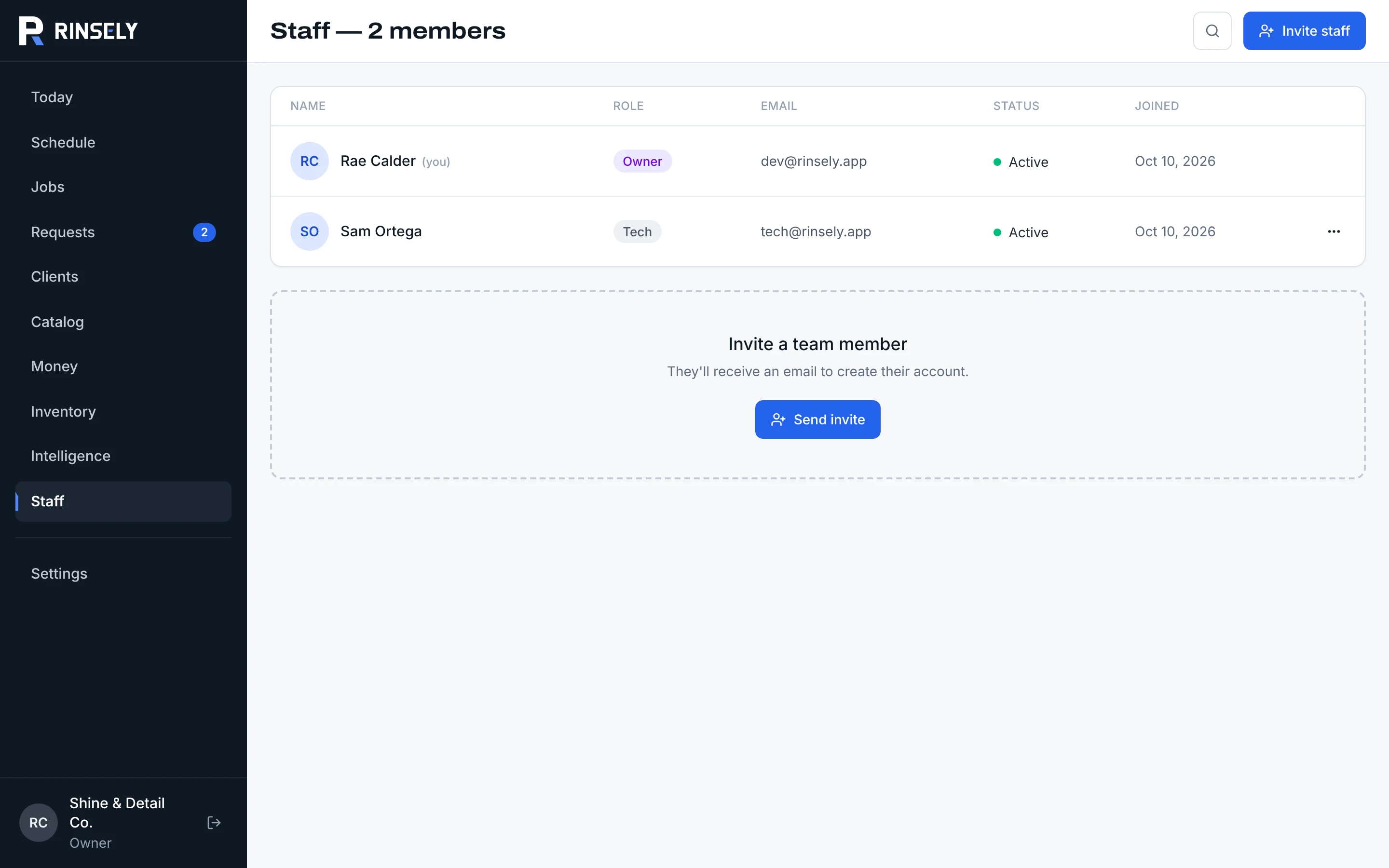Viewport: 1389px width, 868px height.
Task: Click Sam Ortega's joined date Oct 10, 2026
Action: click(1175, 231)
